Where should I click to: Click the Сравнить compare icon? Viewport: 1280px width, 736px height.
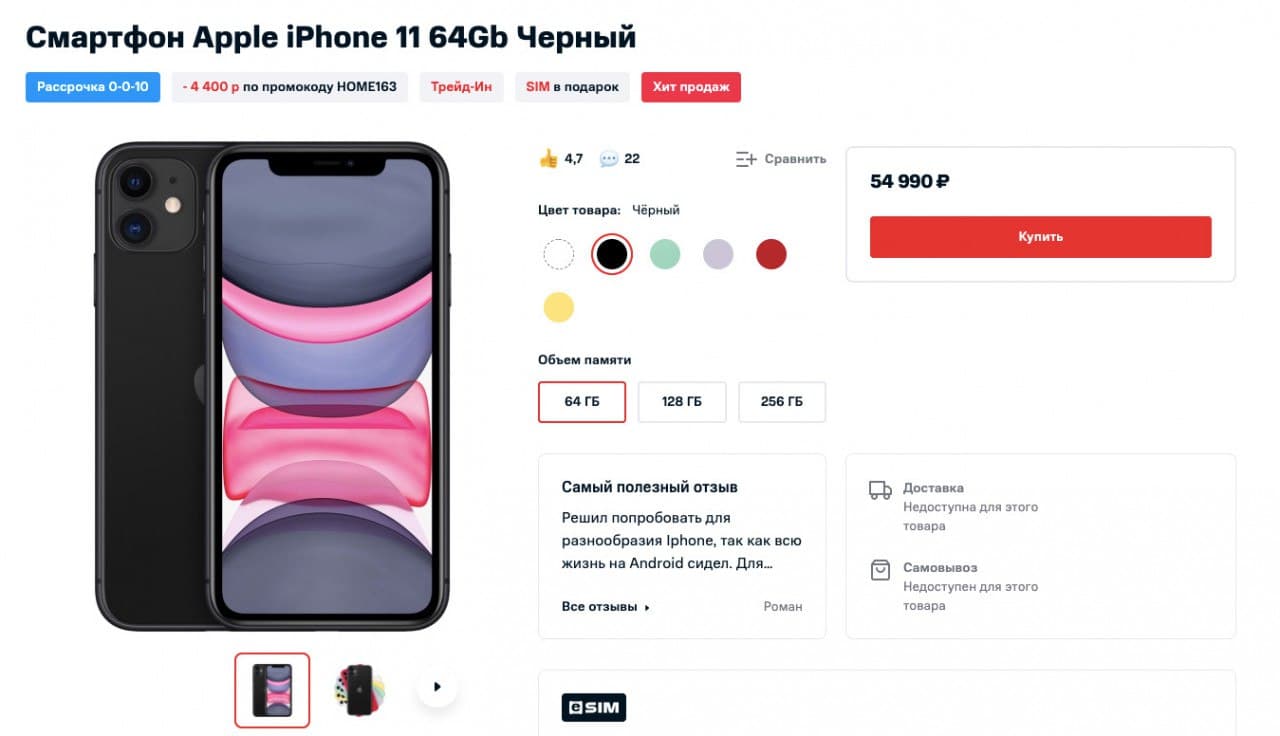tap(746, 159)
